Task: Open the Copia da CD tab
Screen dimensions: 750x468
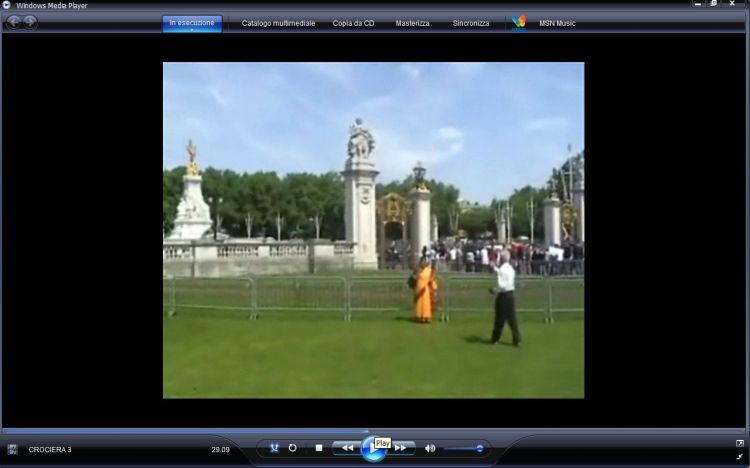Action: [354, 23]
